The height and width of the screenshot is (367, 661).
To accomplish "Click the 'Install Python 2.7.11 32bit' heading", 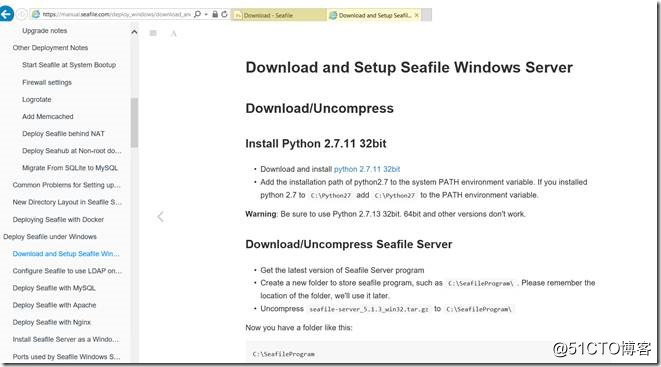I will 316,144.
